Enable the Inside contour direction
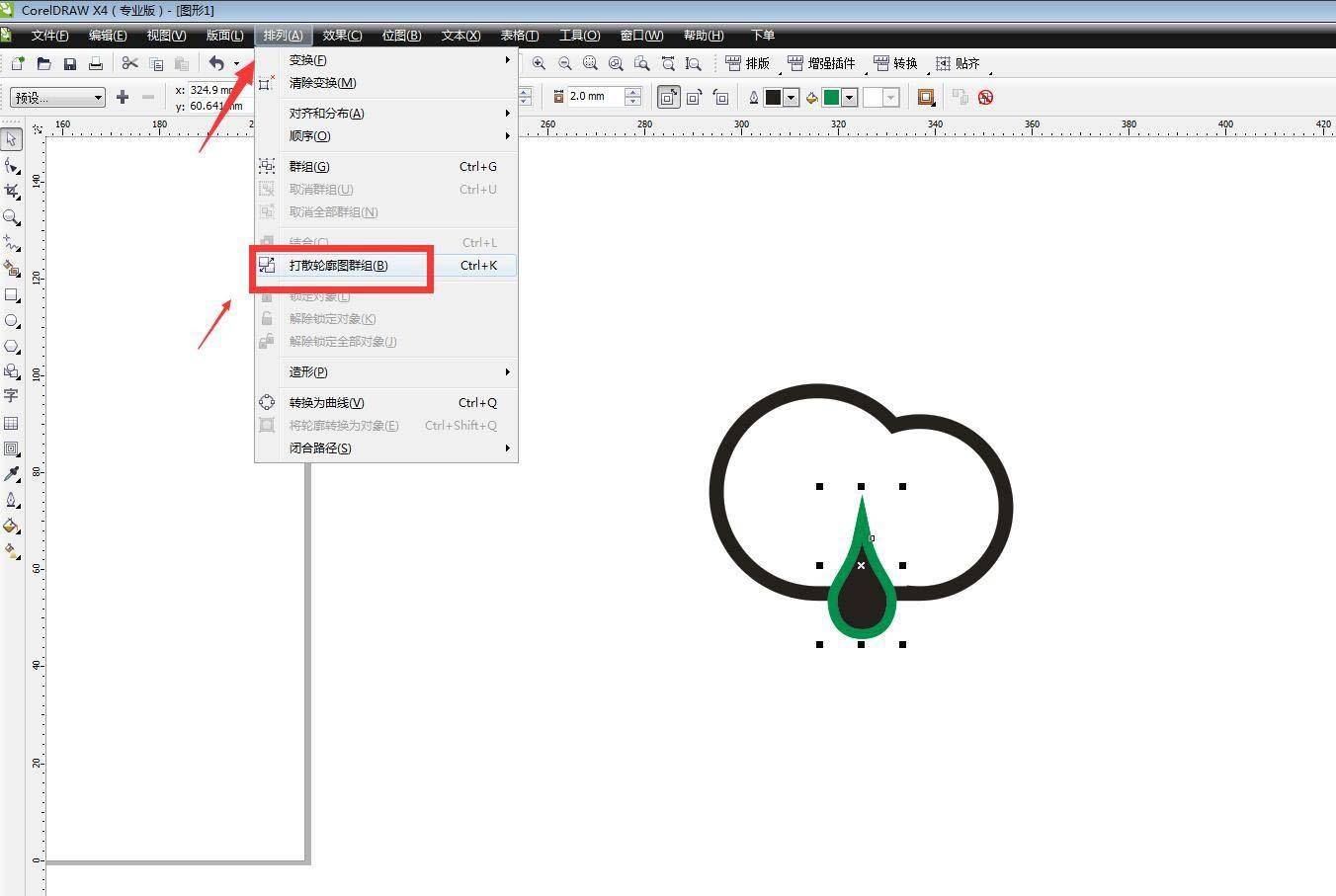Image resolution: width=1336 pixels, height=896 pixels. click(x=695, y=97)
